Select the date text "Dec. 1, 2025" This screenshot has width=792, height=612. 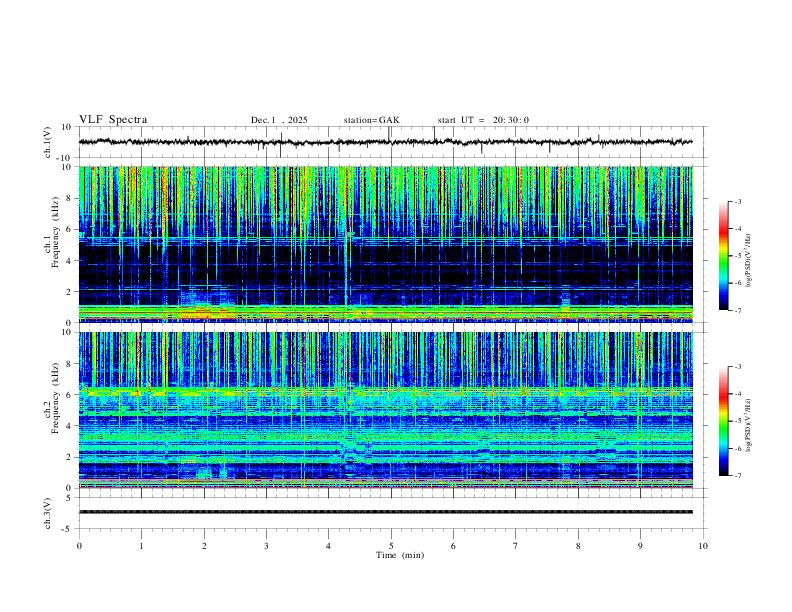pos(279,120)
